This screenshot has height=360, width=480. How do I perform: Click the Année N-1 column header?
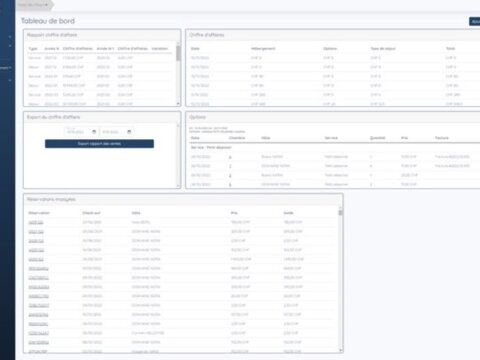pyautogui.click(x=105, y=49)
